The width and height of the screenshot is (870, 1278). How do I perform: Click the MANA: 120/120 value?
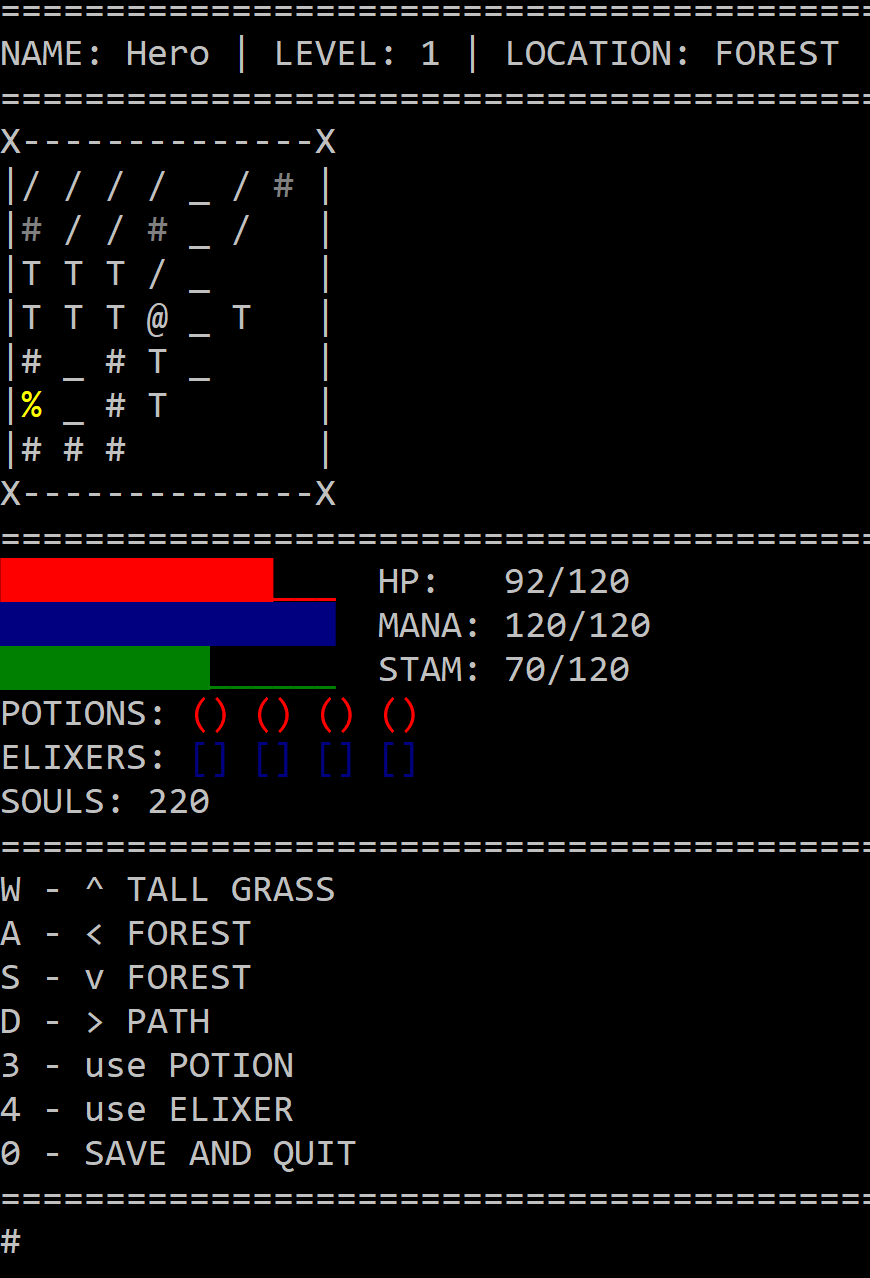pos(514,626)
